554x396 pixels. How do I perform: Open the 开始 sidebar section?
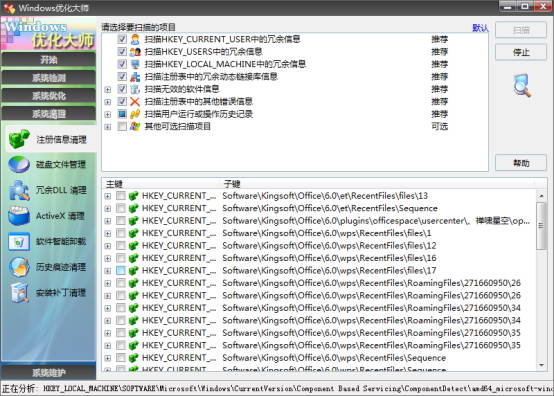click(x=48, y=59)
